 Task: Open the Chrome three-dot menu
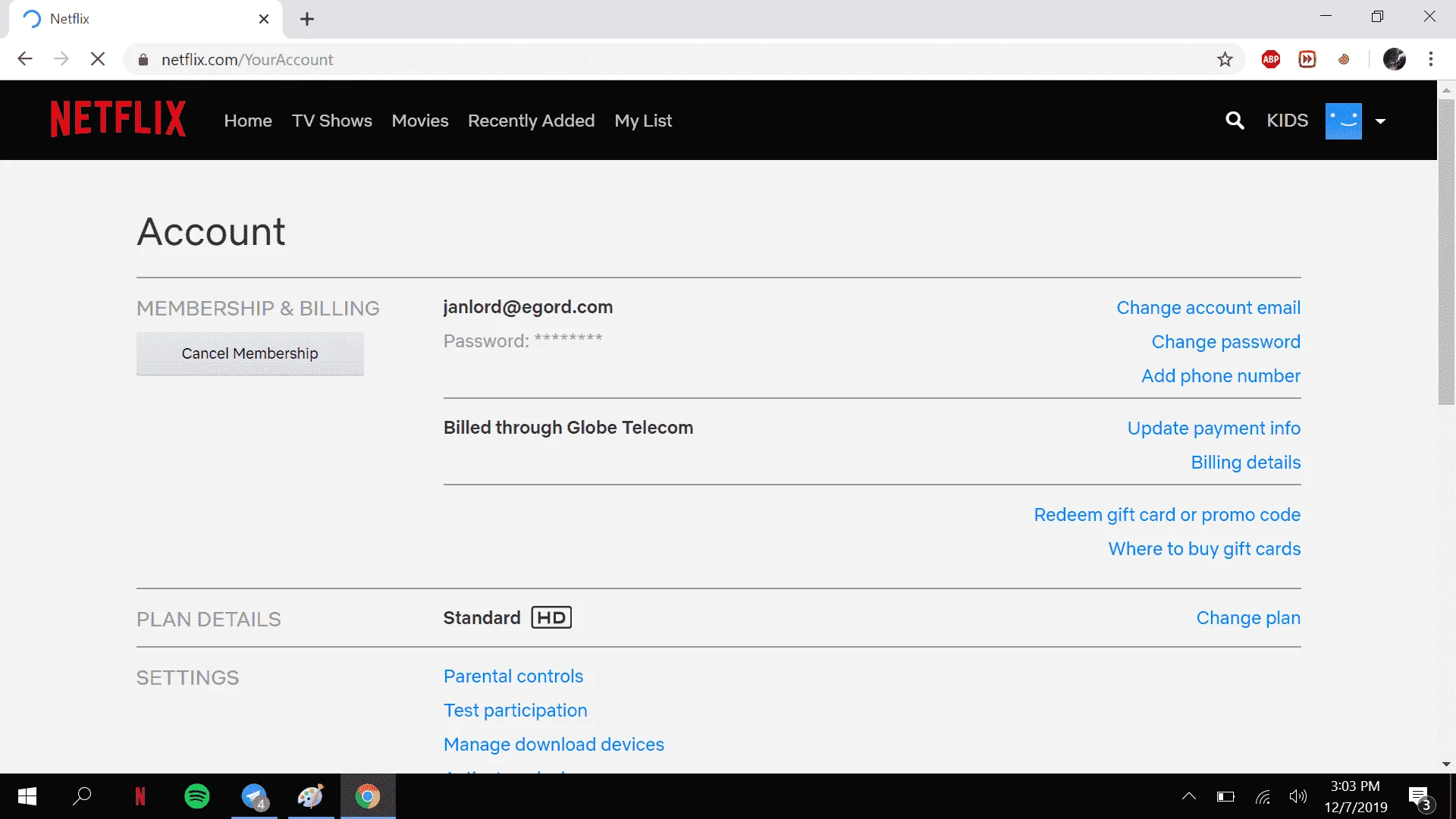[1431, 59]
